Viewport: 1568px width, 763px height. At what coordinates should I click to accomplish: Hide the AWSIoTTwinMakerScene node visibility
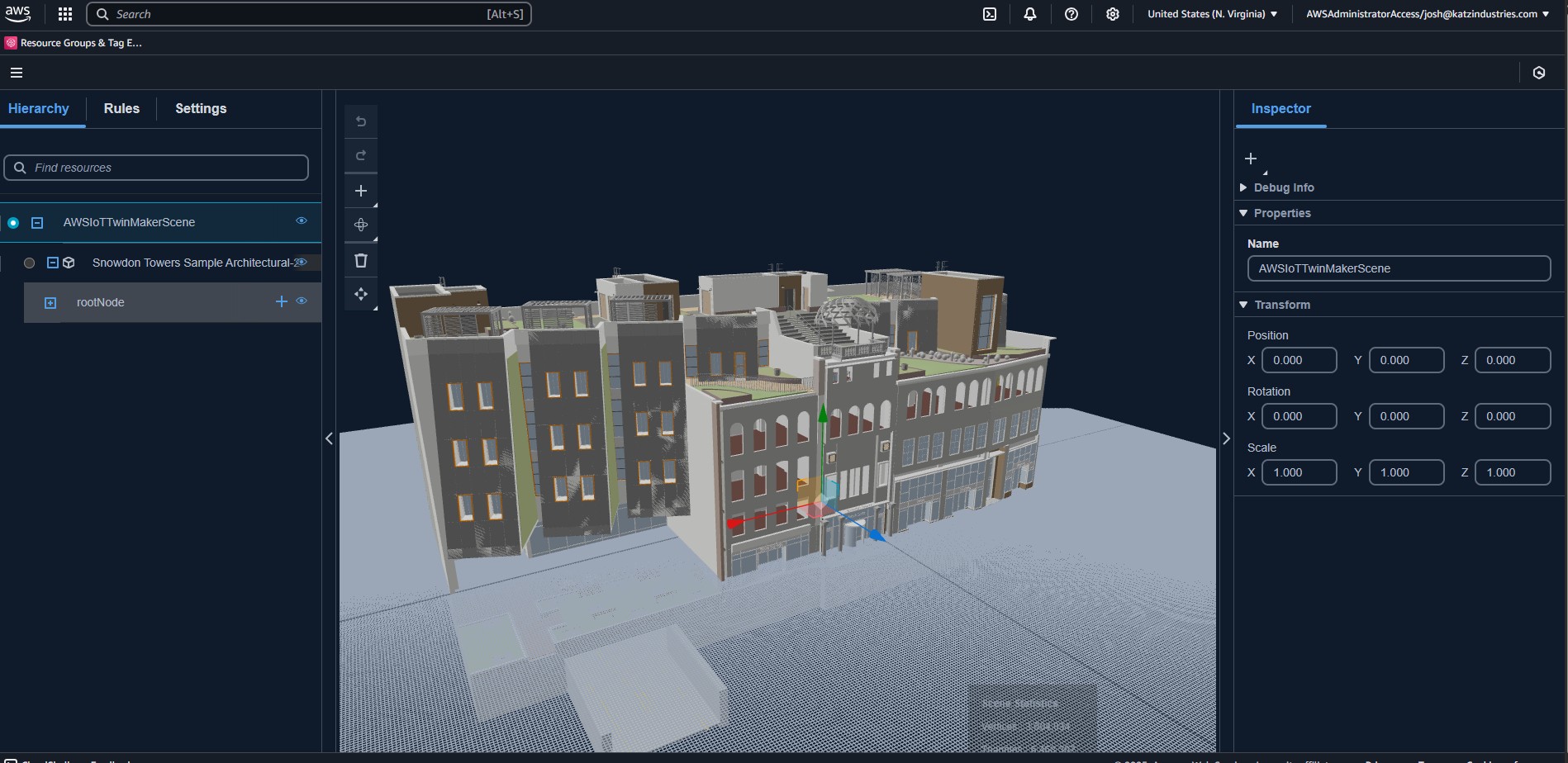click(x=301, y=221)
